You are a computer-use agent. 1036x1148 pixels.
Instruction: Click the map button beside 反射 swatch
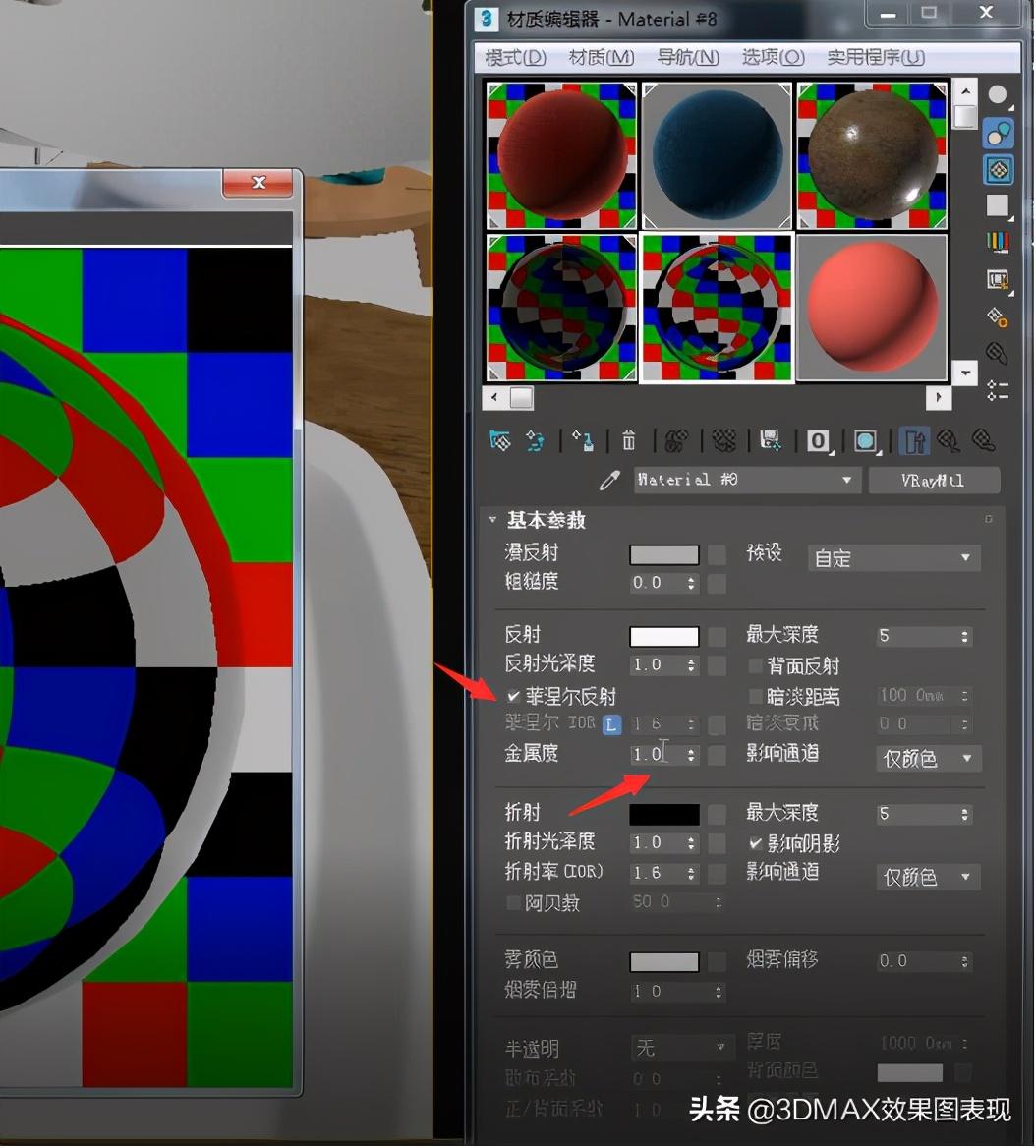click(718, 636)
